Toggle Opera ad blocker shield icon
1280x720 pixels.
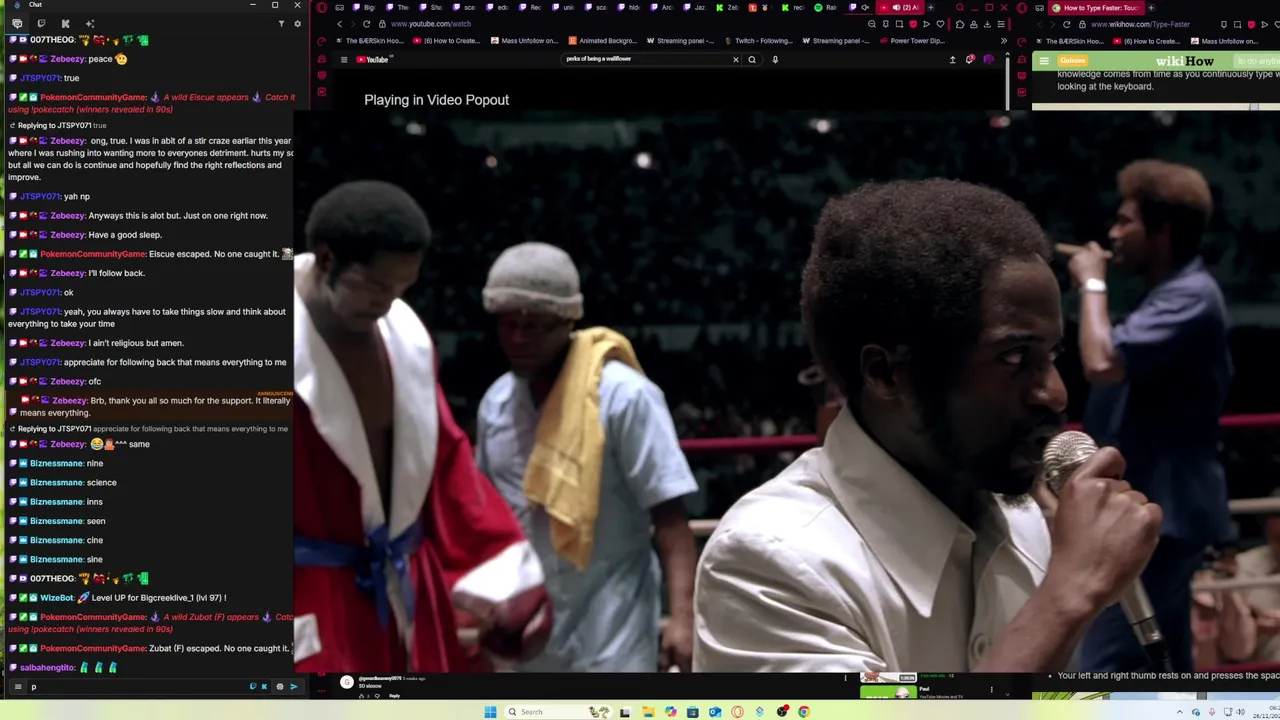[x=912, y=24]
